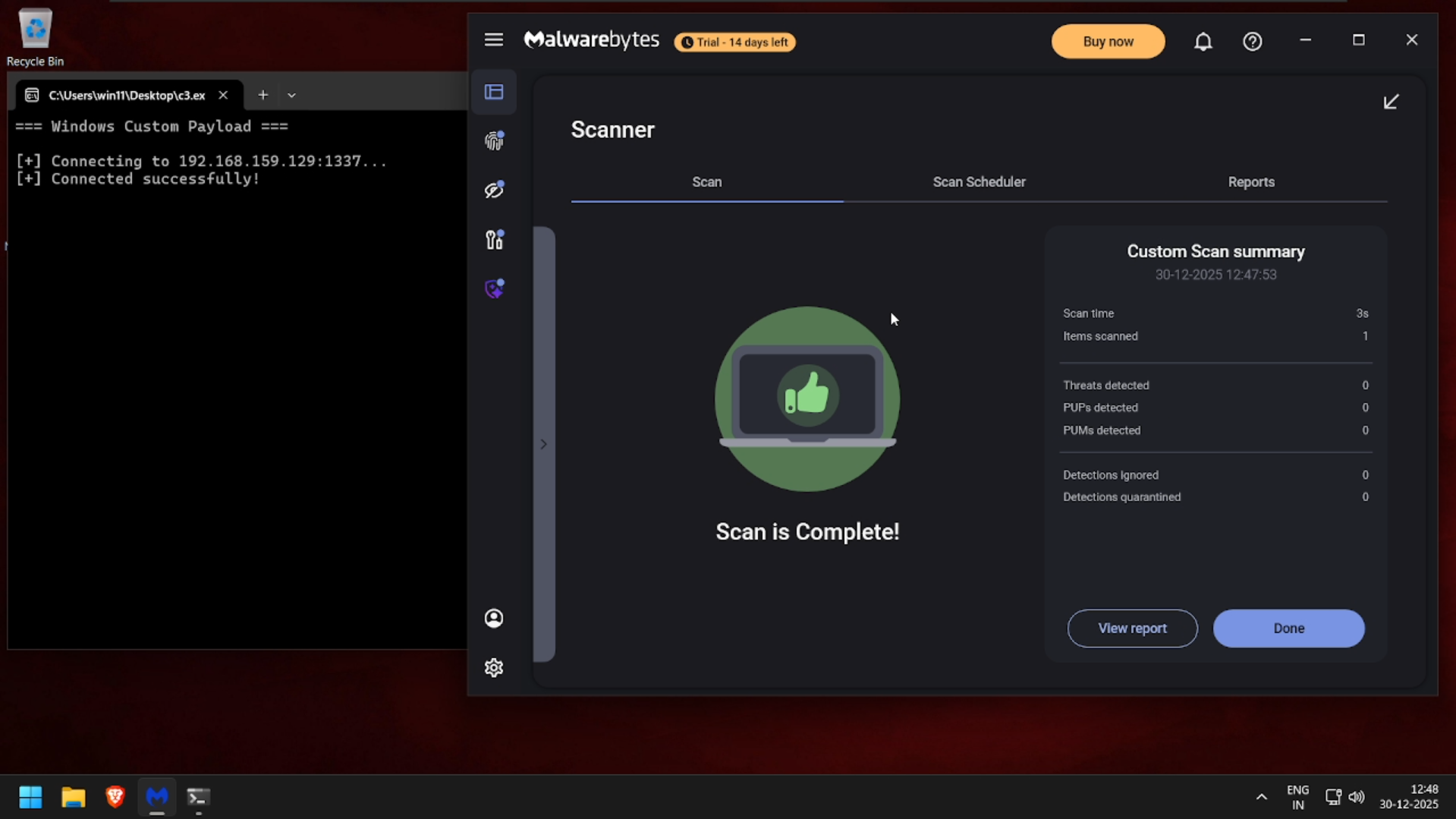The width and height of the screenshot is (1456, 819).
Task: Open the Dashboard panel icon in sidebar
Action: tap(493, 92)
